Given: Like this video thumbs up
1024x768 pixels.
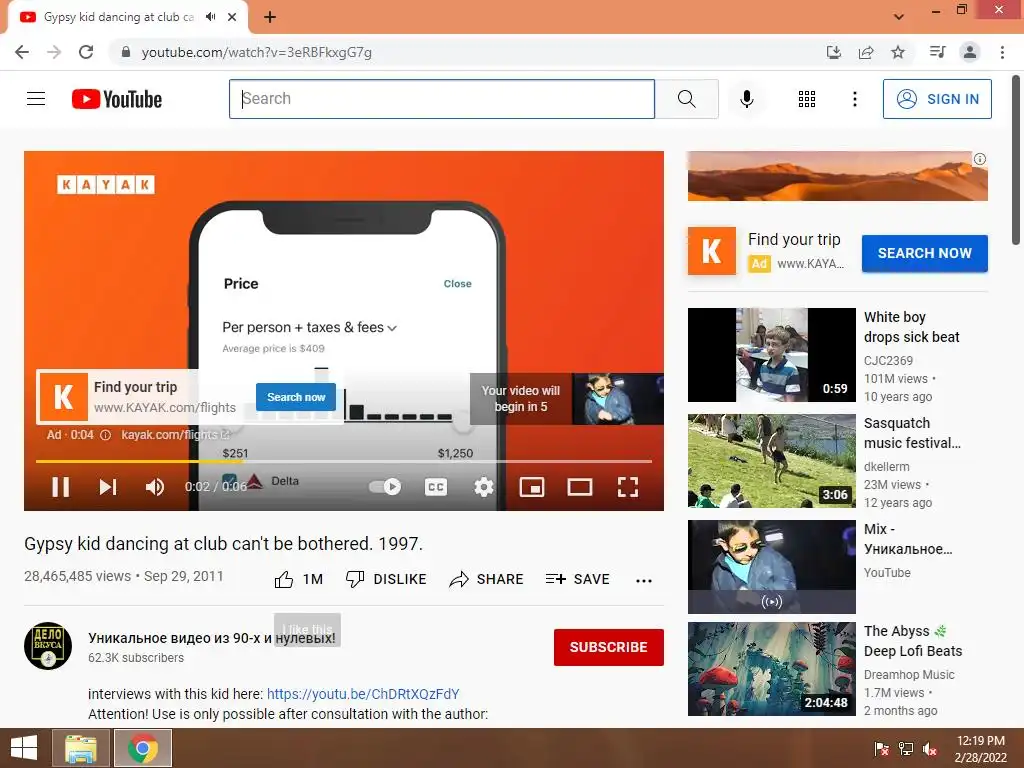Looking at the screenshot, I should coord(299,579).
